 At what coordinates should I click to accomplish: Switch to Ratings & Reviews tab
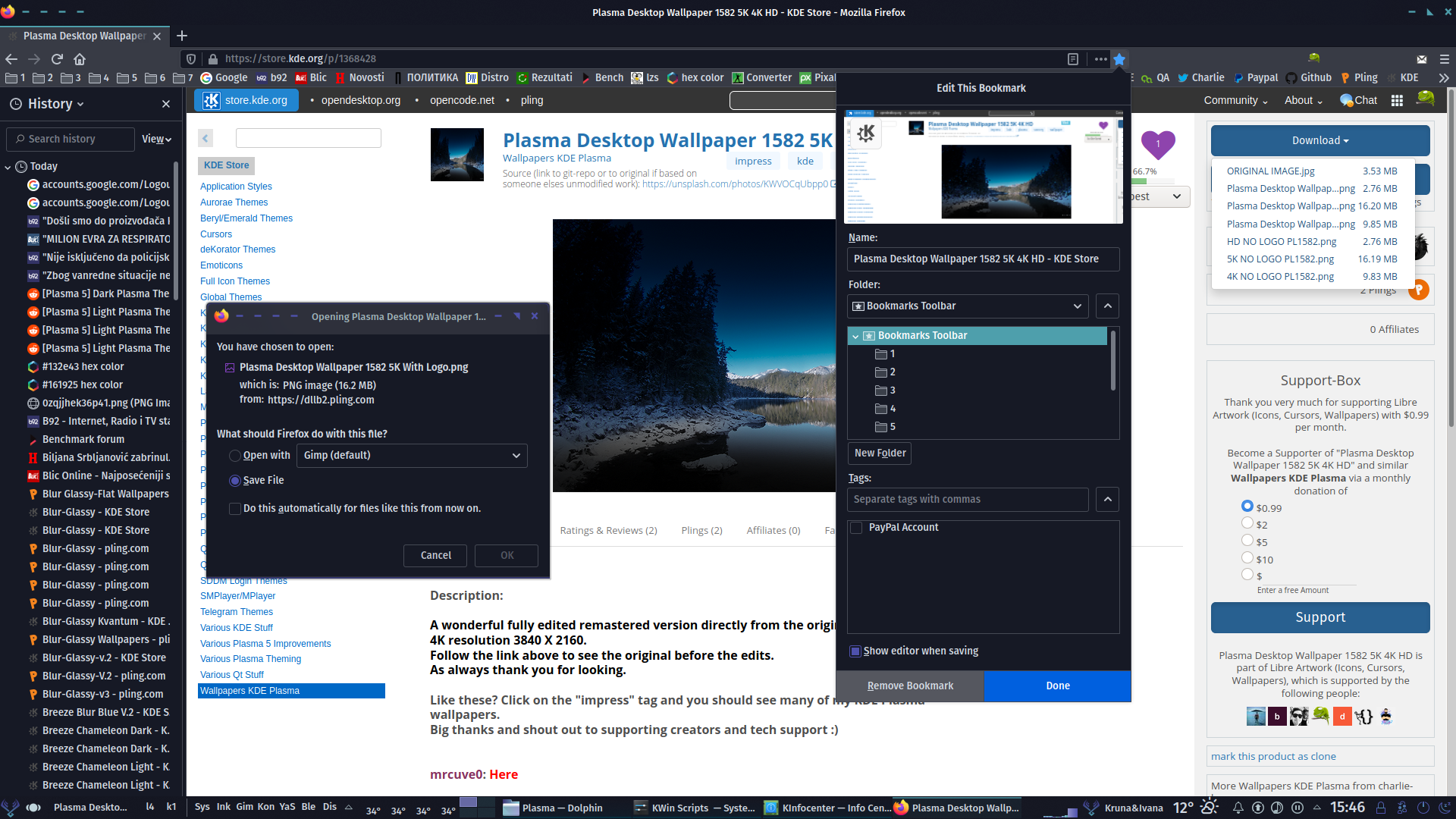click(x=608, y=531)
